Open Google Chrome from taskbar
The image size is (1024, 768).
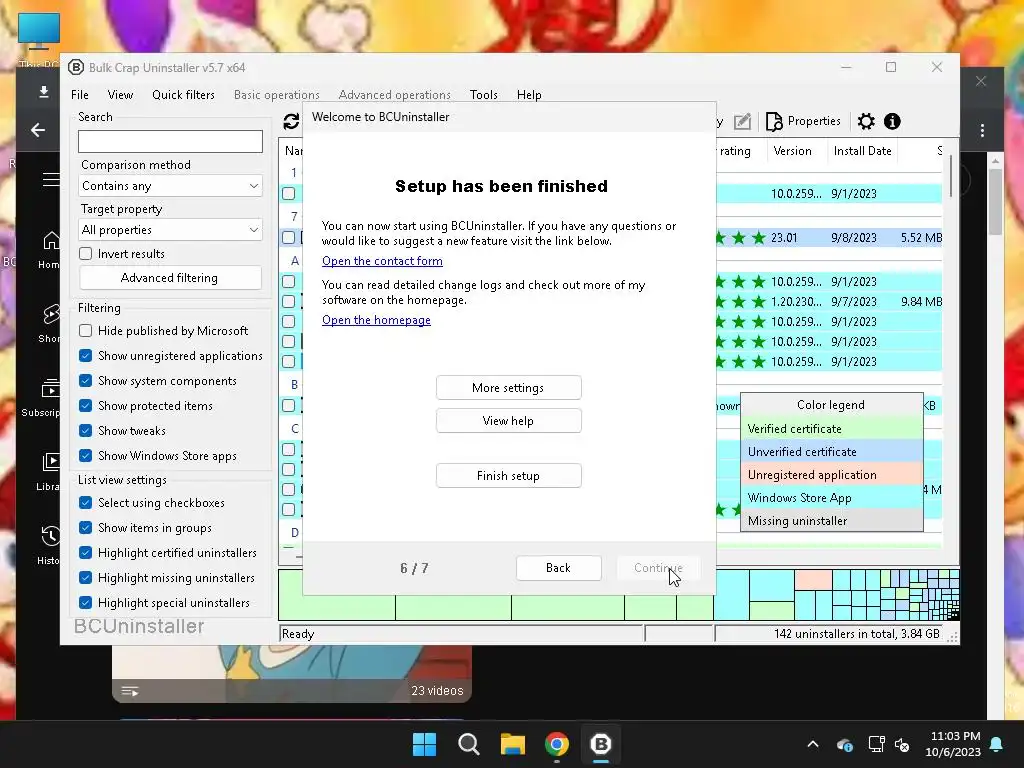pyautogui.click(x=556, y=744)
